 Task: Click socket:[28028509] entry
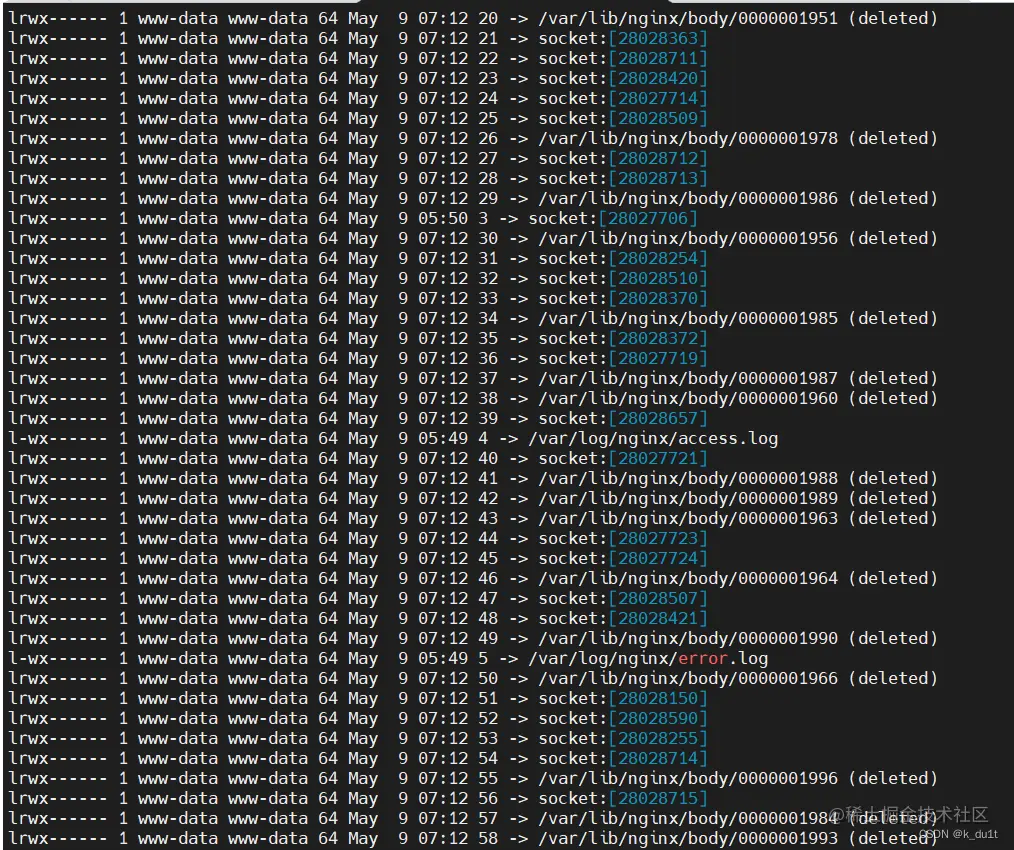pos(623,119)
